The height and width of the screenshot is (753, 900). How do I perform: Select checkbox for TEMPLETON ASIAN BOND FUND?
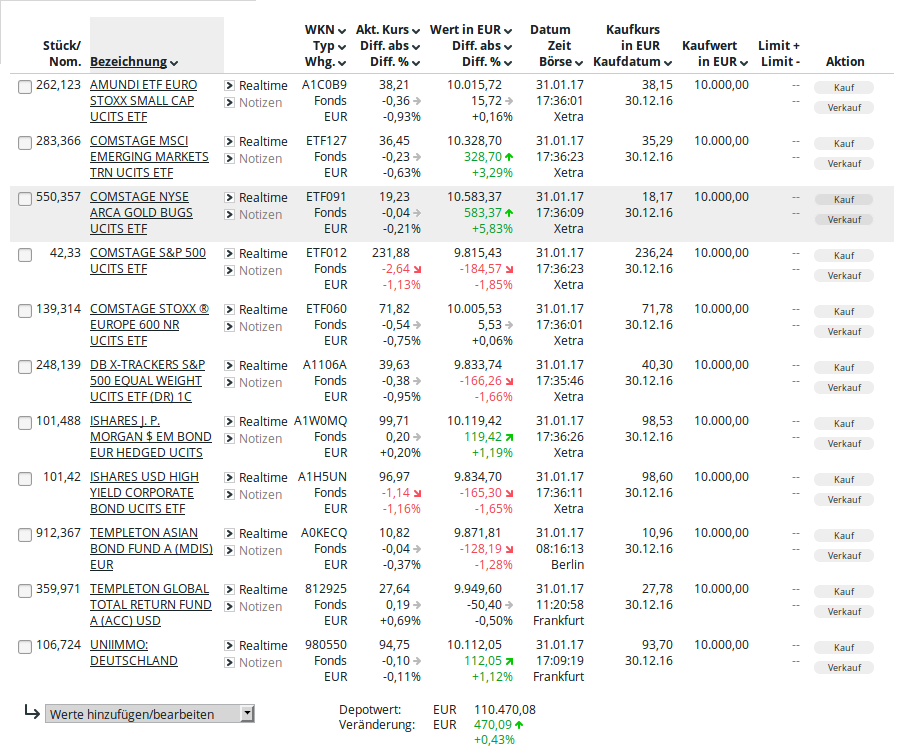click(x=25, y=535)
